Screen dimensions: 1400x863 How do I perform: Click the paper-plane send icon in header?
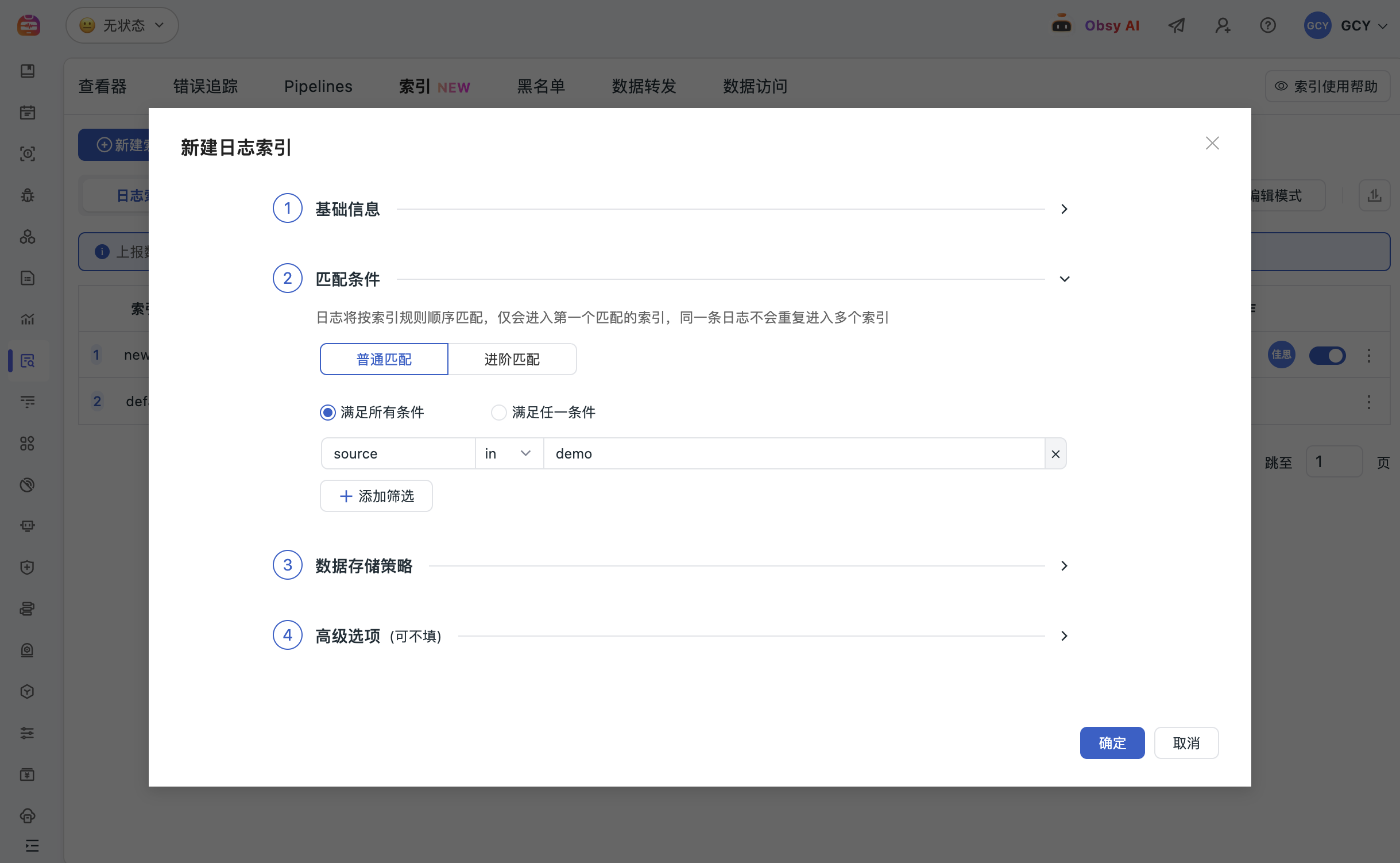(1177, 25)
